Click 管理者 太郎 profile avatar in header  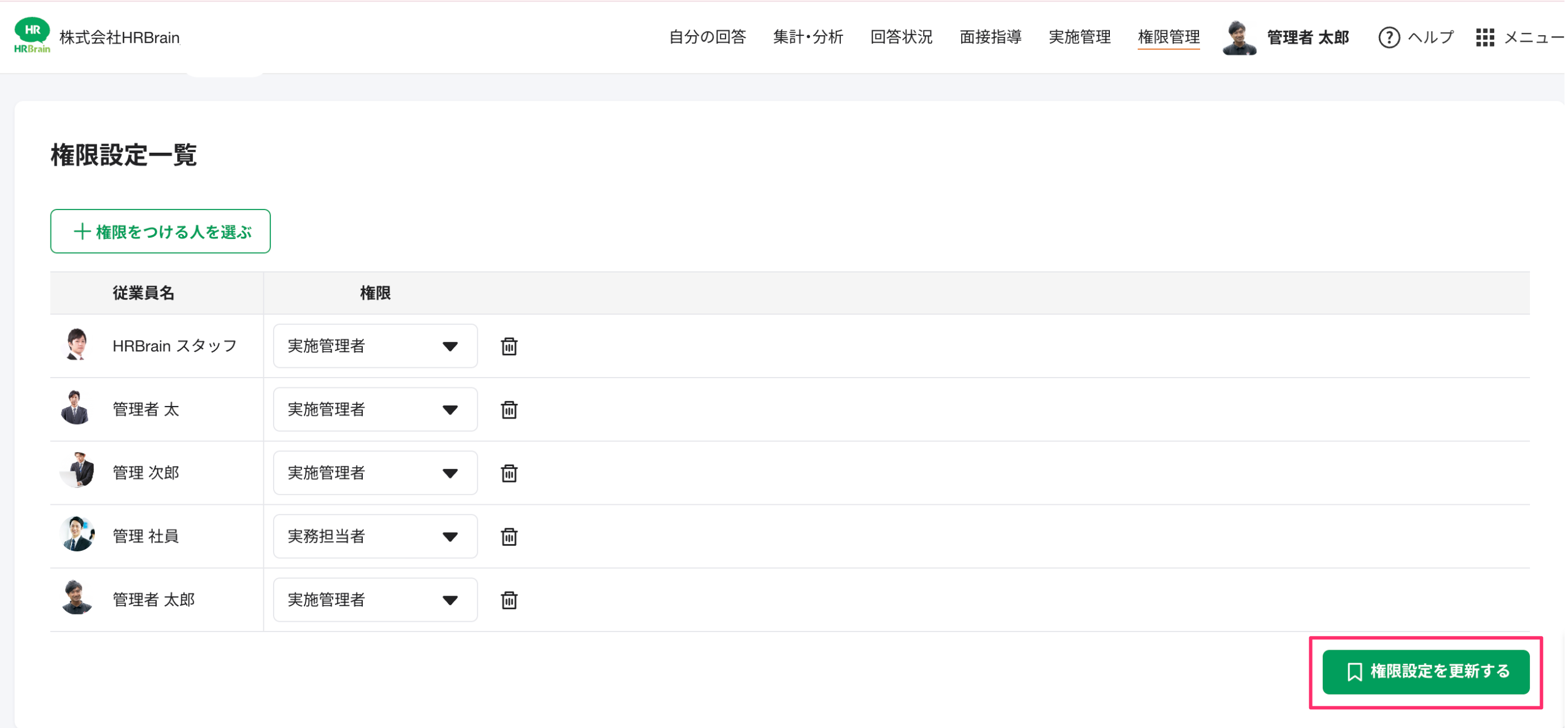point(1239,37)
